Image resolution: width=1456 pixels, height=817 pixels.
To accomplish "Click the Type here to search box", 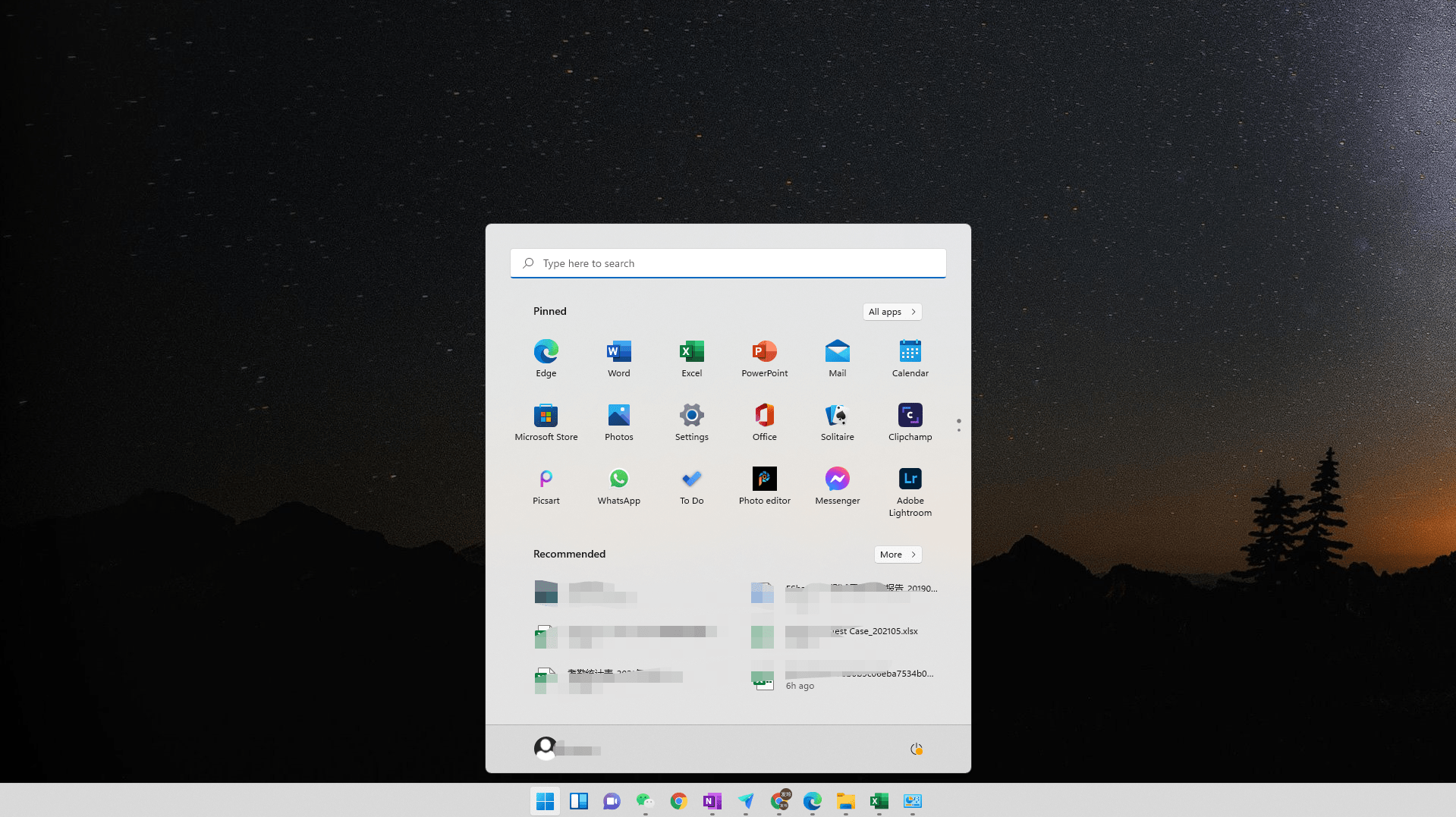I will (x=728, y=263).
